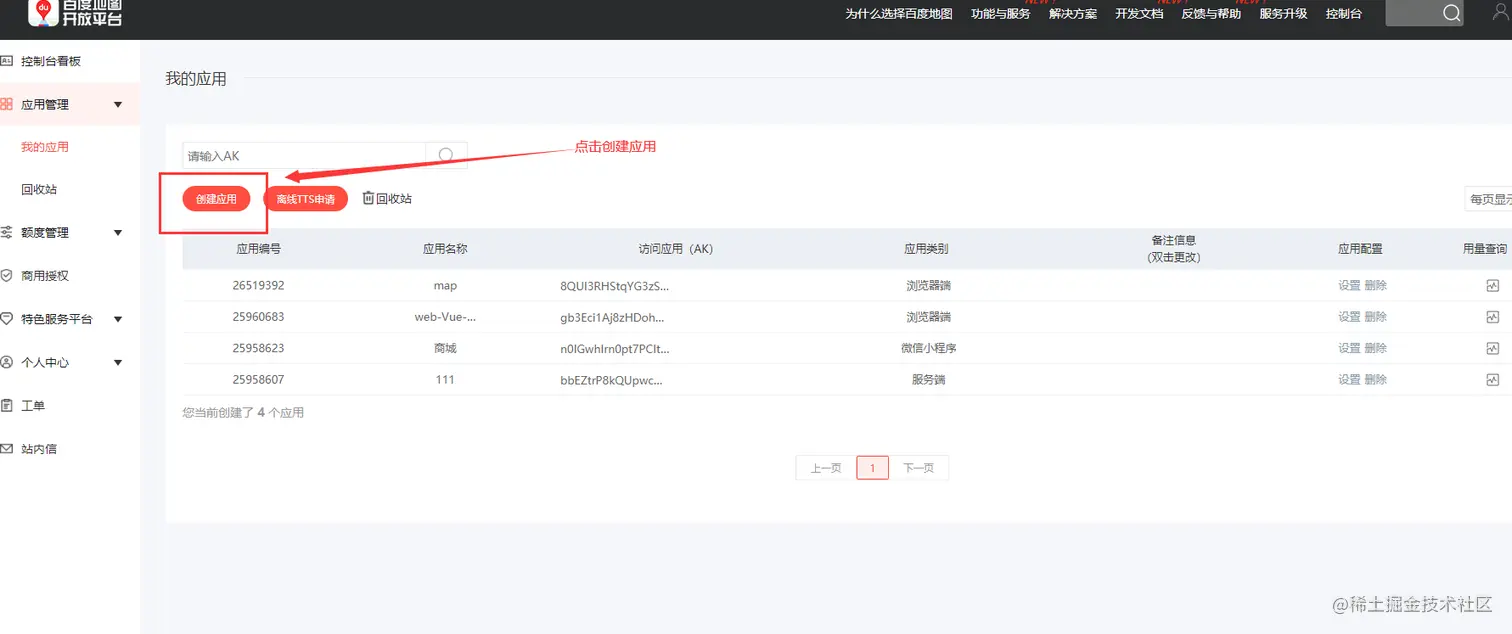
Task: Collapse the 应用管理 arrow in sidebar
Action: [118, 105]
